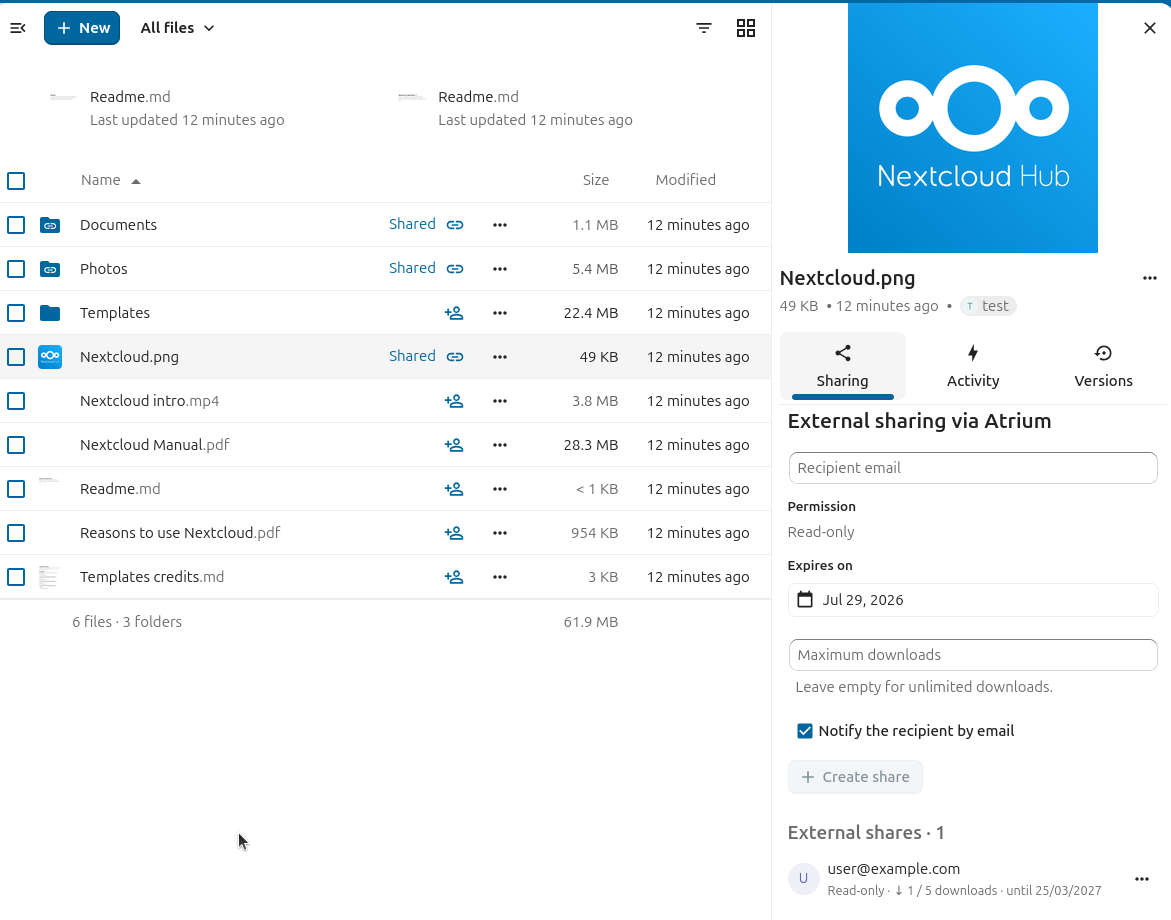
Task: Select the Photos row checkbox
Action: (16, 269)
